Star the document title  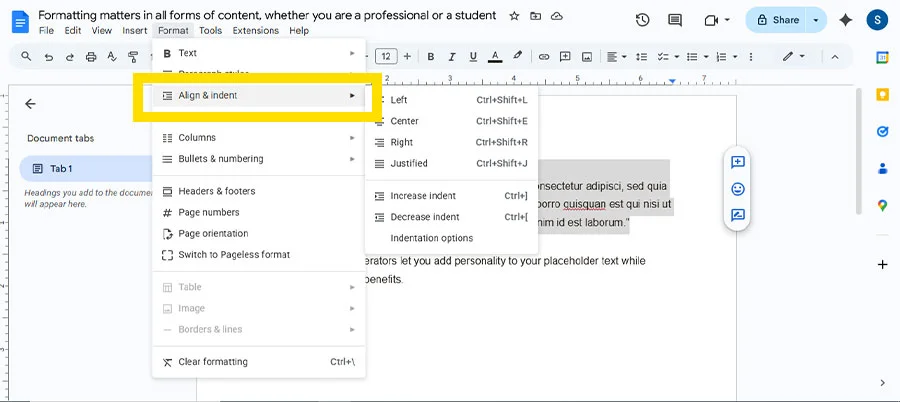coord(514,16)
